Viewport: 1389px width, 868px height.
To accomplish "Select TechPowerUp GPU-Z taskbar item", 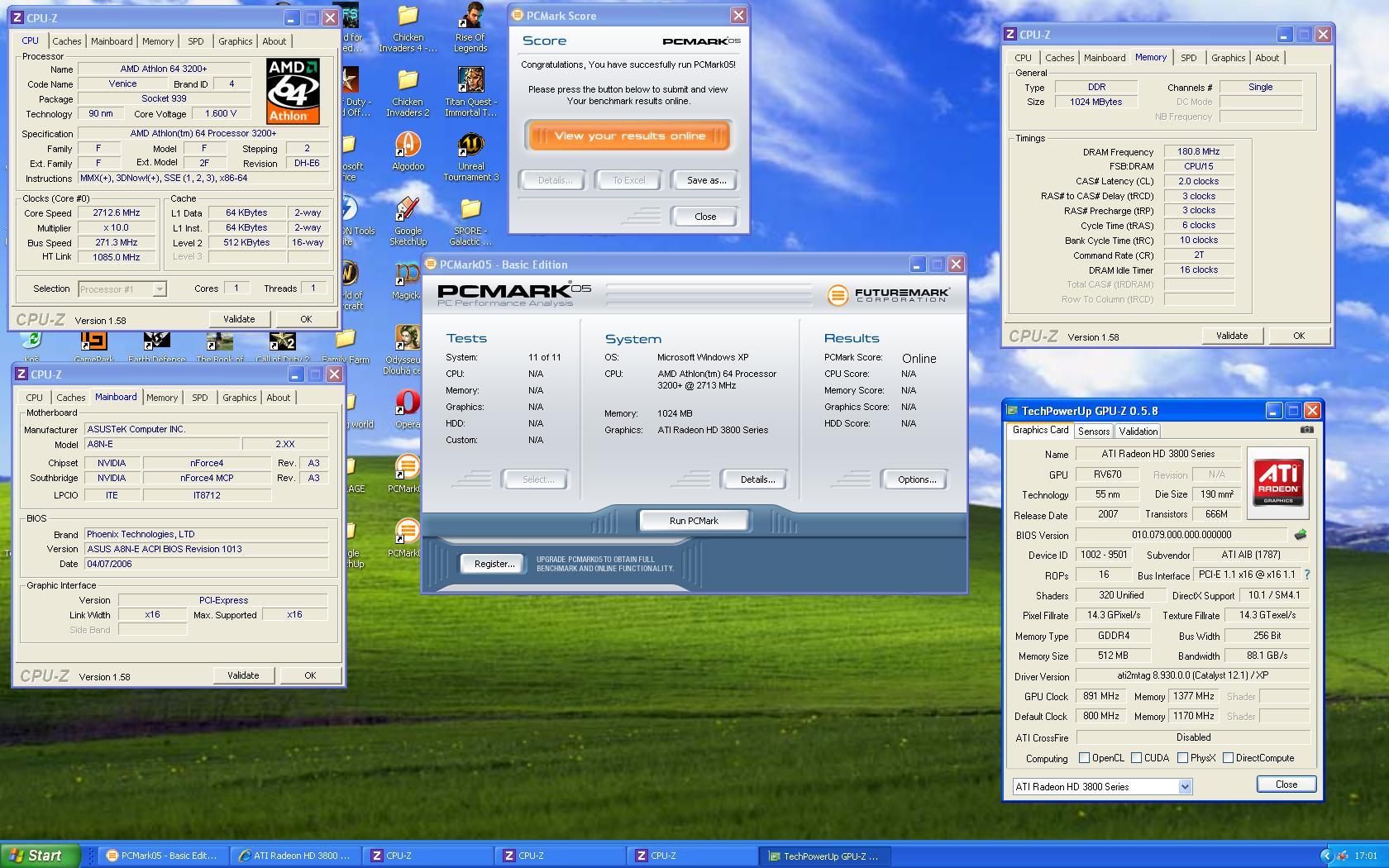I will pos(826,856).
